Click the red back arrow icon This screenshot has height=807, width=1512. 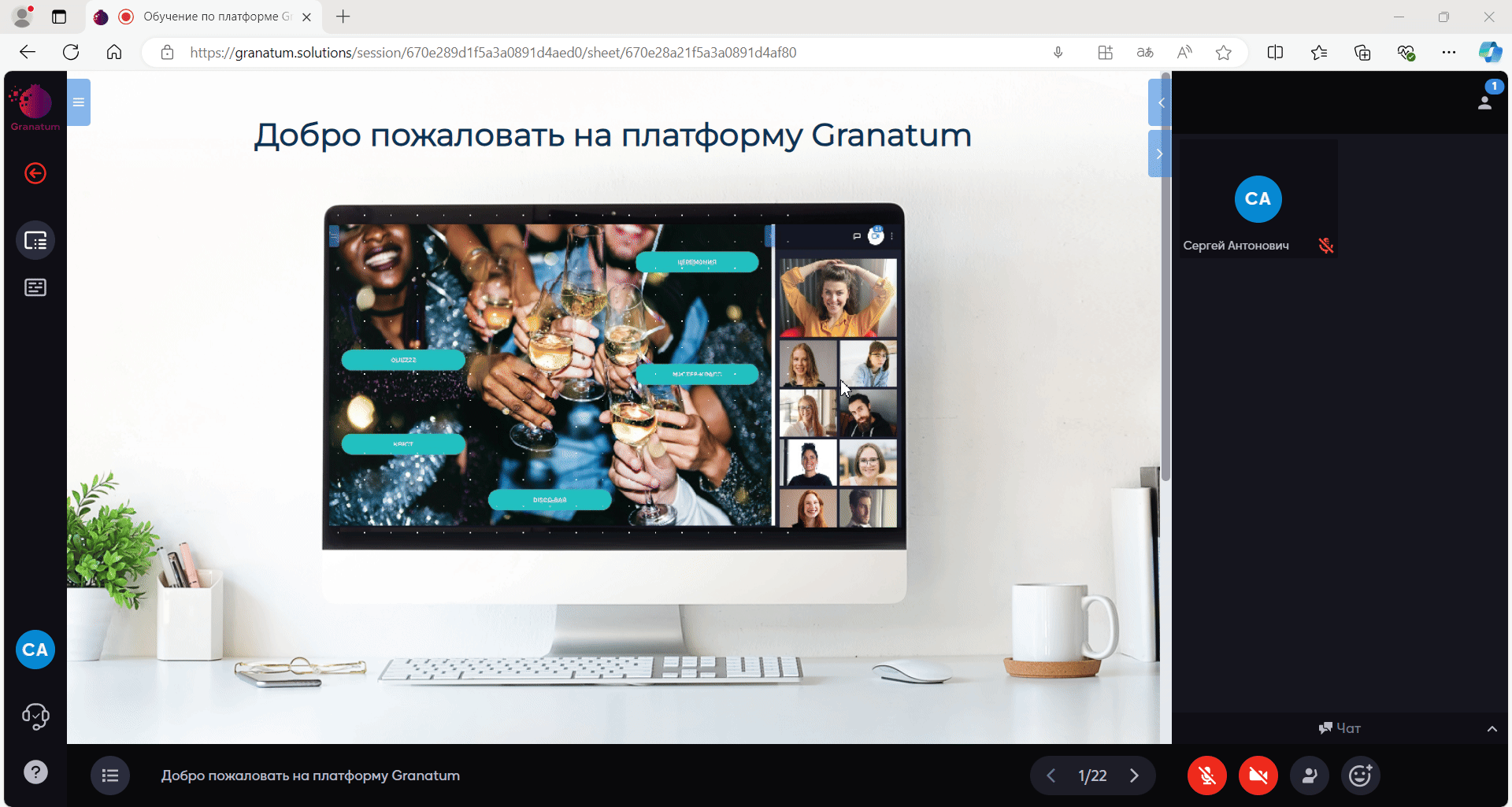(35, 173)
